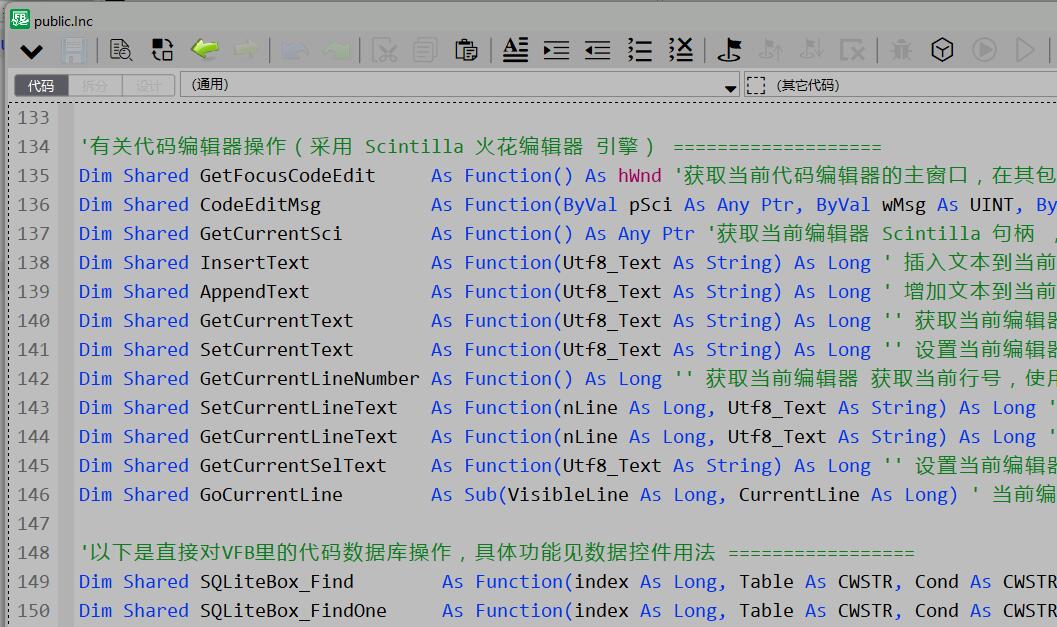Switch to the 设计 view tab
The height and width of the screenshot is (627, 1057).
tap(148, 86)
